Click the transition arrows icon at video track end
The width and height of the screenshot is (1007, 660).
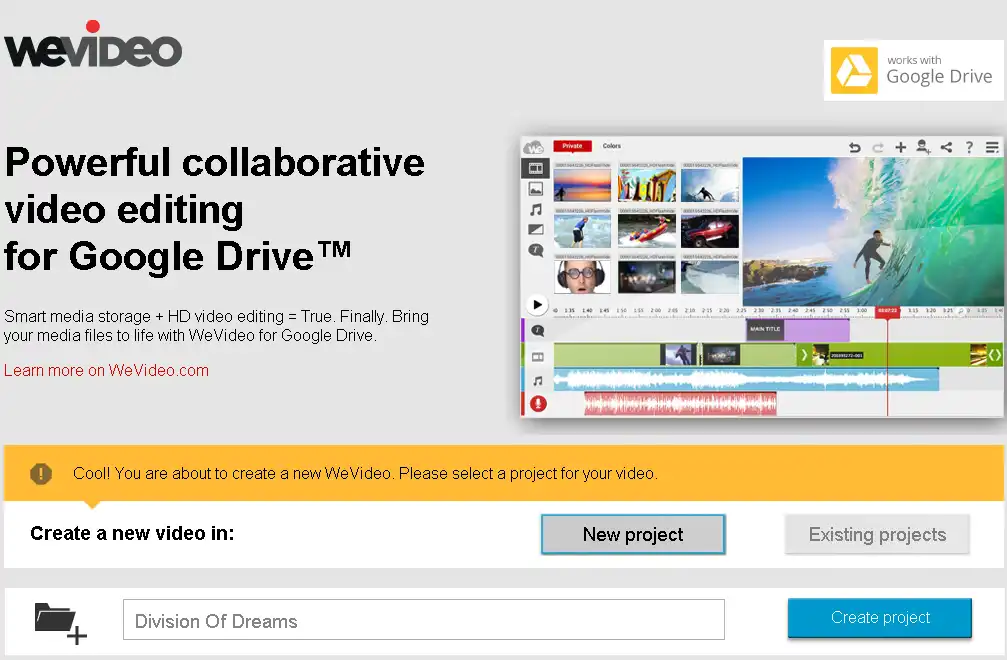[994, 354]
